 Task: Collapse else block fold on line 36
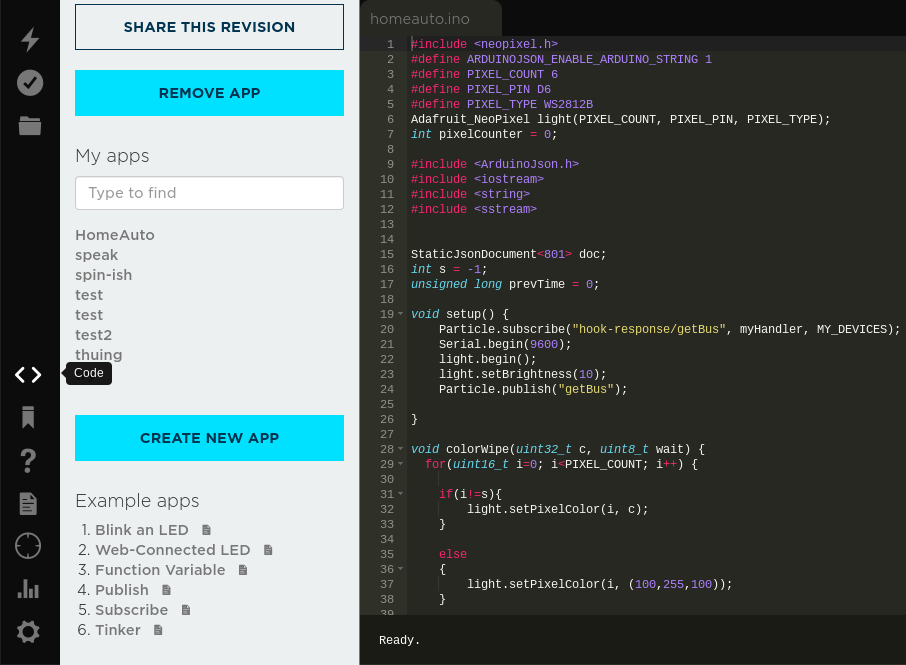(x=400, y=569)
